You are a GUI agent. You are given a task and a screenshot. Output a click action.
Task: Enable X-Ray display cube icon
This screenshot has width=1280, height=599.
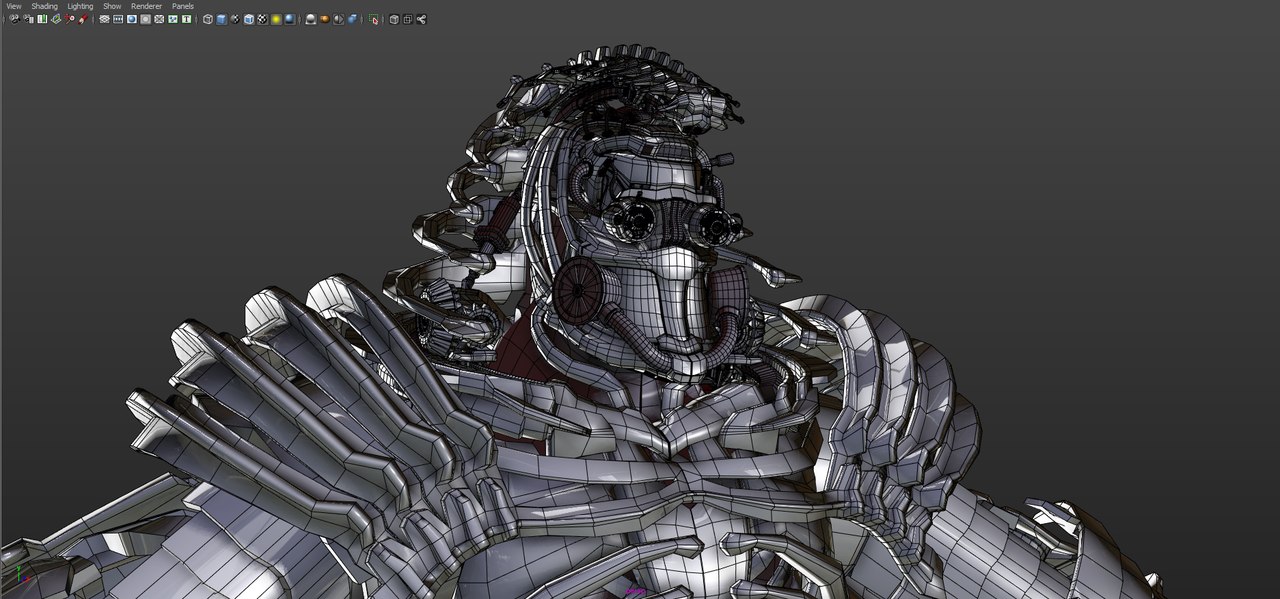point(394,19)
